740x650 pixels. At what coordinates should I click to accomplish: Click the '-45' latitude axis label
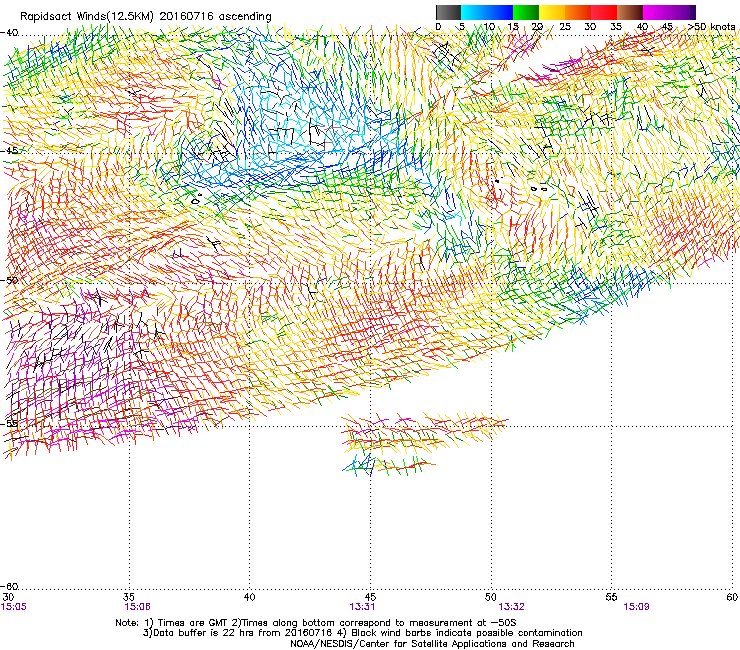[9, 151]
